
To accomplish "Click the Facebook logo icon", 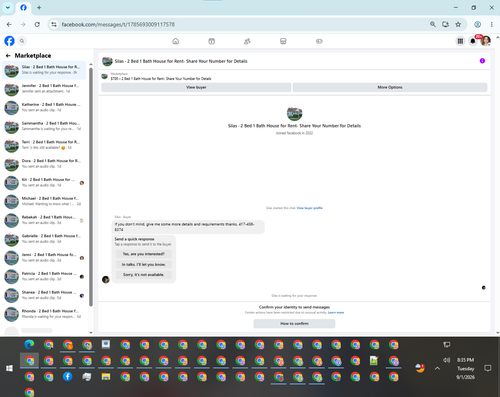I will point(9,41).
